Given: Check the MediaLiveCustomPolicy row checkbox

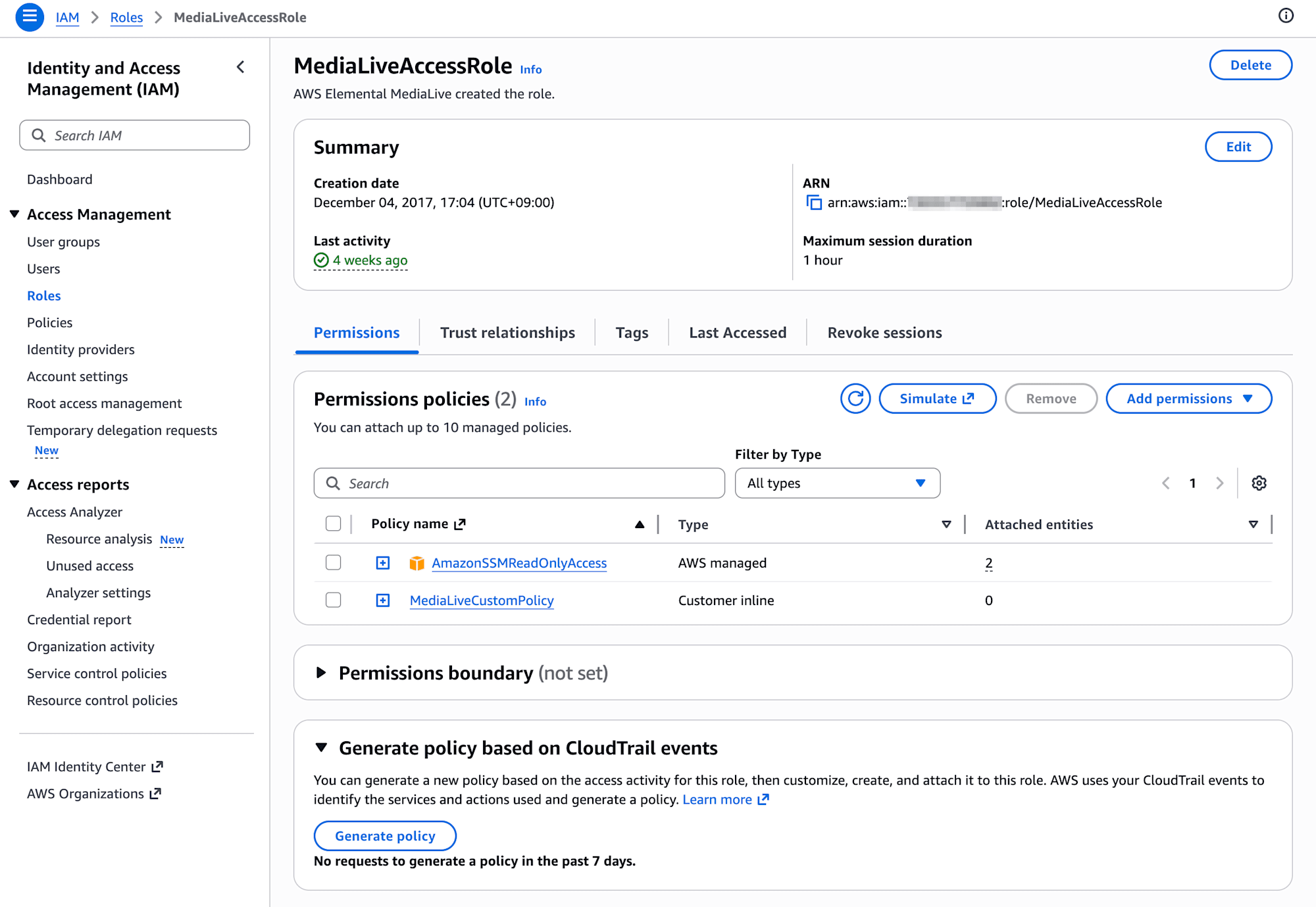Looking at the screenshot, I should [x=334, y=601].
